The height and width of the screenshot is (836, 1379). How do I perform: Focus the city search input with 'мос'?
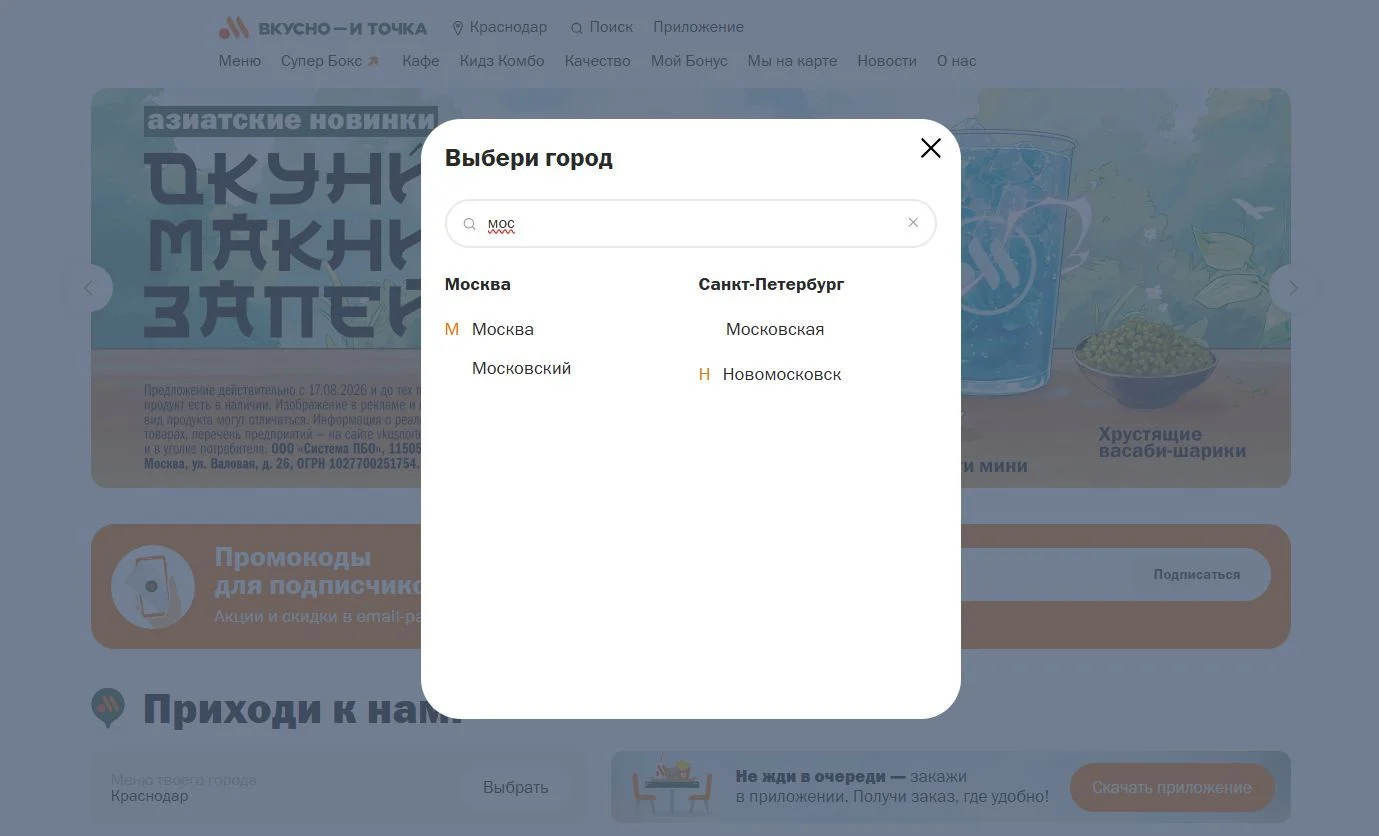[690, 224]
